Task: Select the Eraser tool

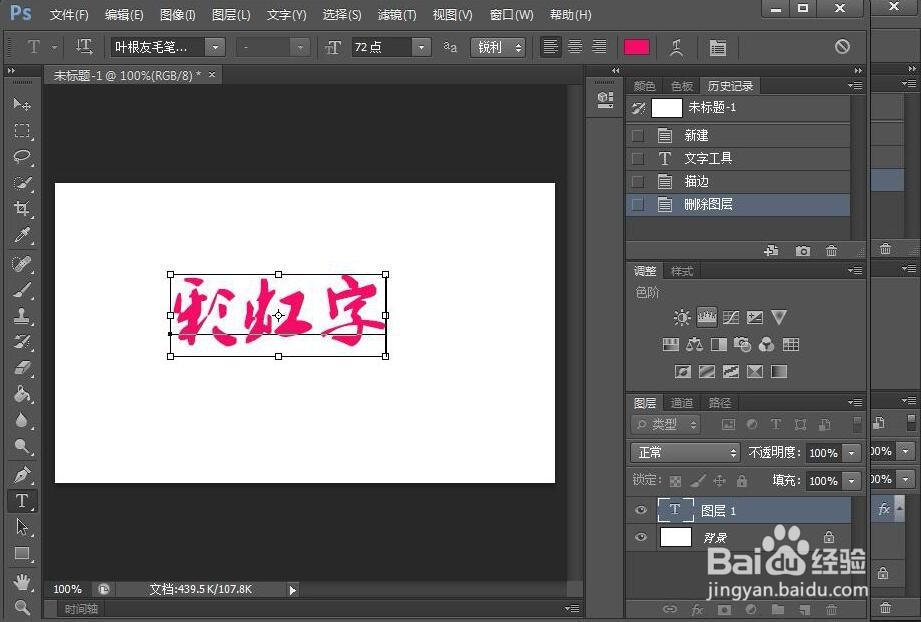Action: [22, 368]
